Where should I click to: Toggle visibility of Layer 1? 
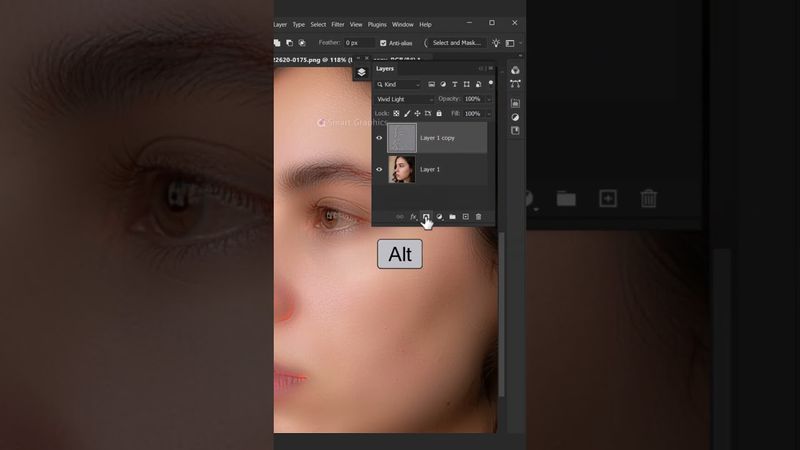click(379, 170)
